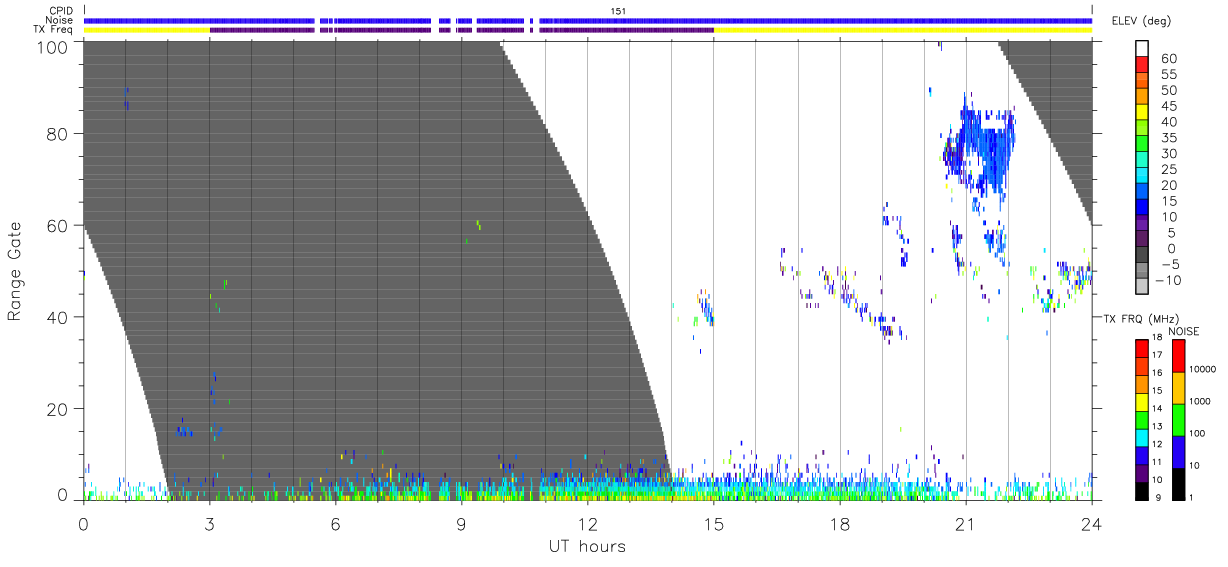Click the '3' tick on UT hours axis
The width and height of the screenshot is (1228, 567).
[209, 523]
